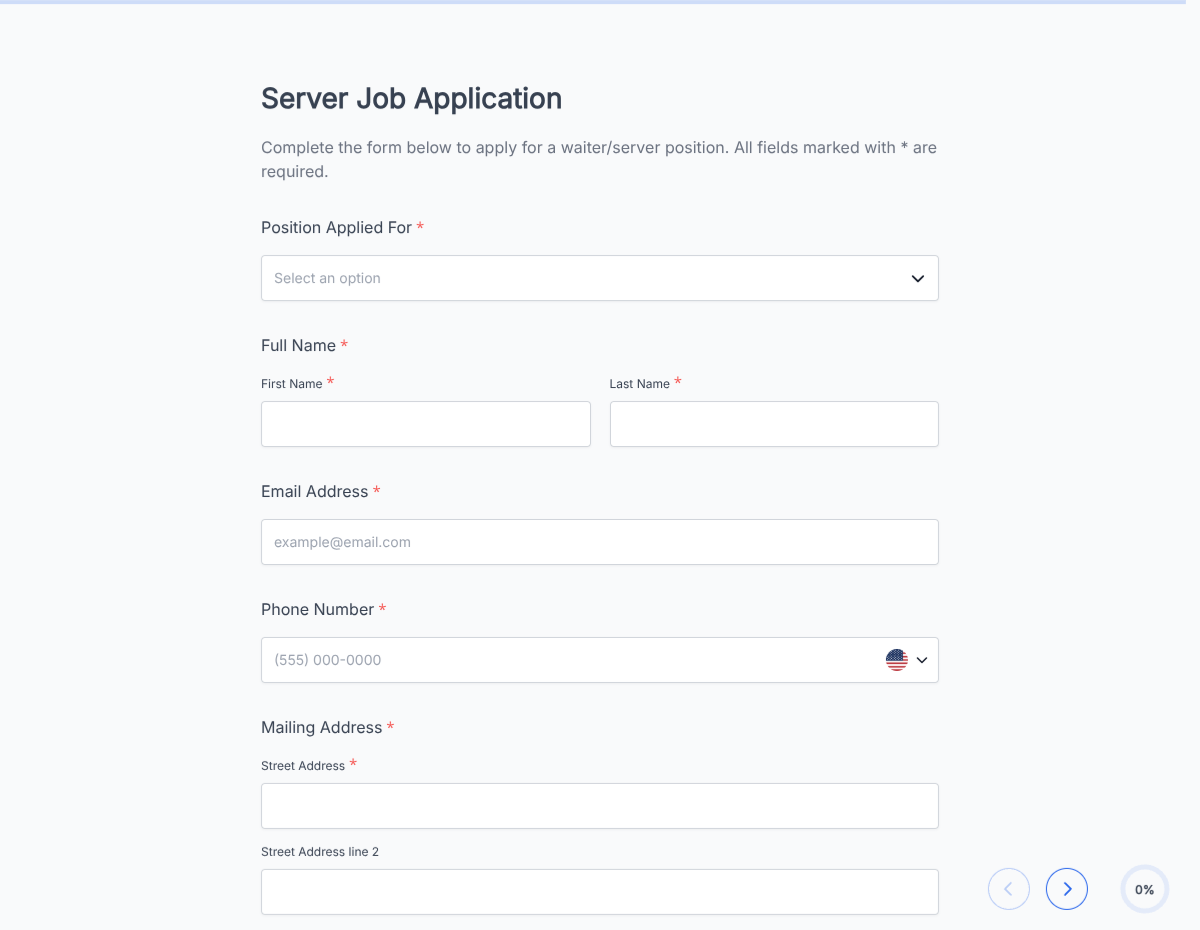Viewport: 1200px width, 930px height.
Task: Click the Server Job Application heading
Action: tap(411, 98)
